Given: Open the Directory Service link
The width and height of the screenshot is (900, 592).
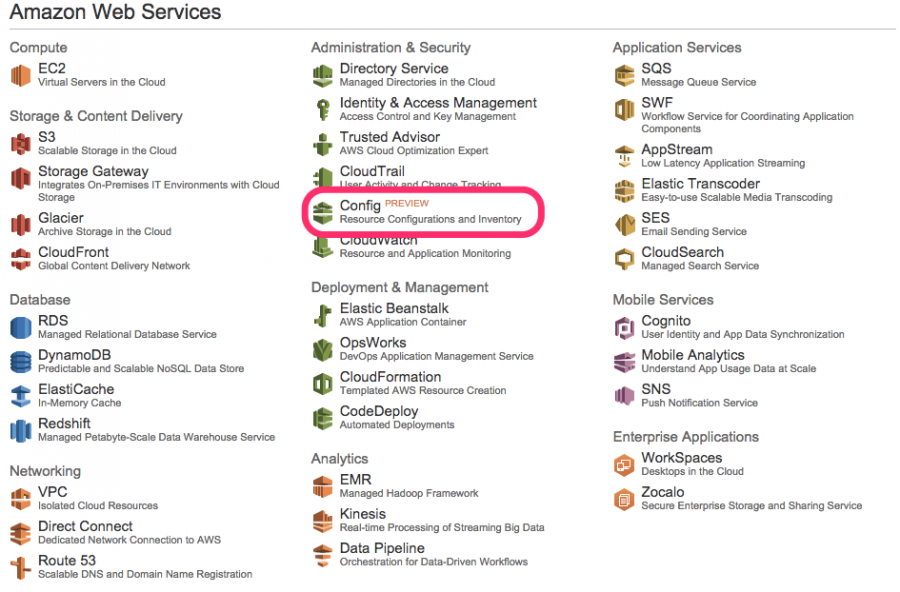Looking at the screenshot, I should tap(394, 68).
